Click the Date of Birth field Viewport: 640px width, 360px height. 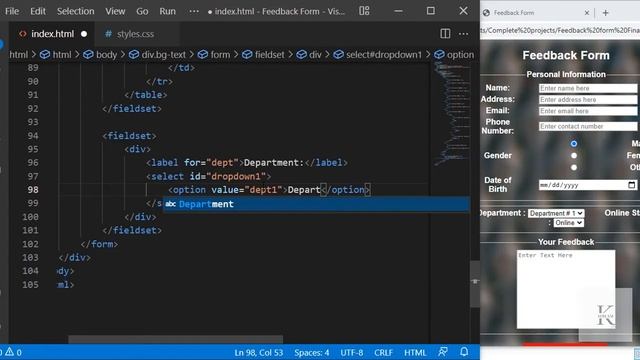[x=588, y=185]
